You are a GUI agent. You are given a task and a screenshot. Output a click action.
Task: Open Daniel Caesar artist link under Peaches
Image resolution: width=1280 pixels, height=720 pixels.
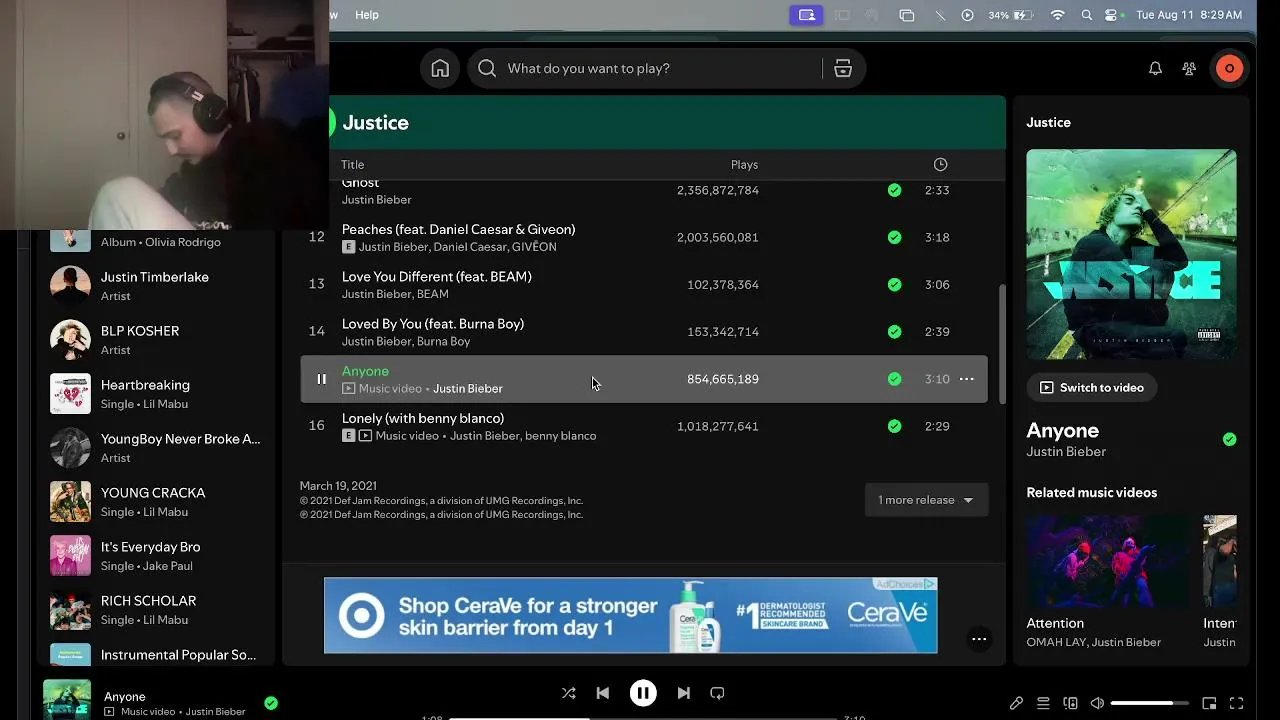[469, 247]
